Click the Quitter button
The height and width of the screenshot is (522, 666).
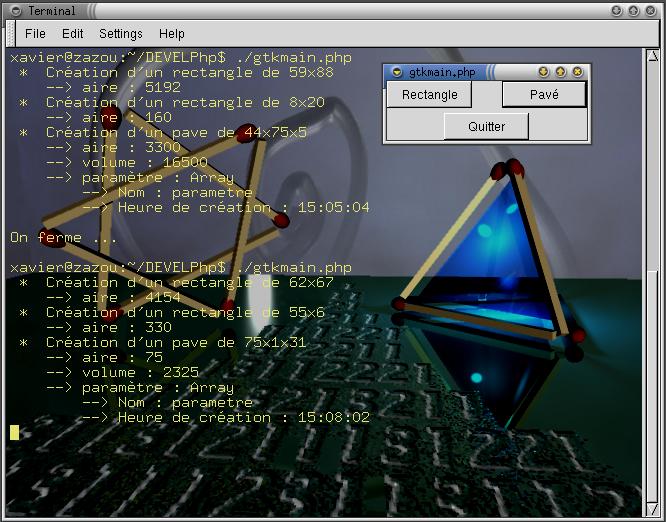point(486,126)
